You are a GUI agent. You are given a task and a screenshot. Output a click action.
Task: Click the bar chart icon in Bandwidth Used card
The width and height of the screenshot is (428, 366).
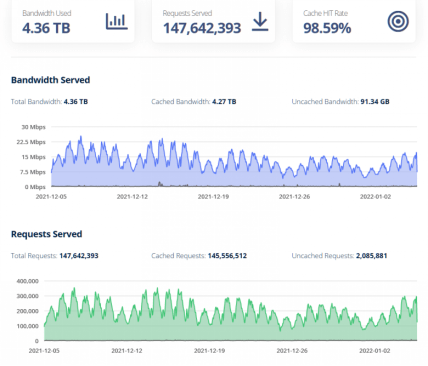pyautogui.click(x=117, y=22)
